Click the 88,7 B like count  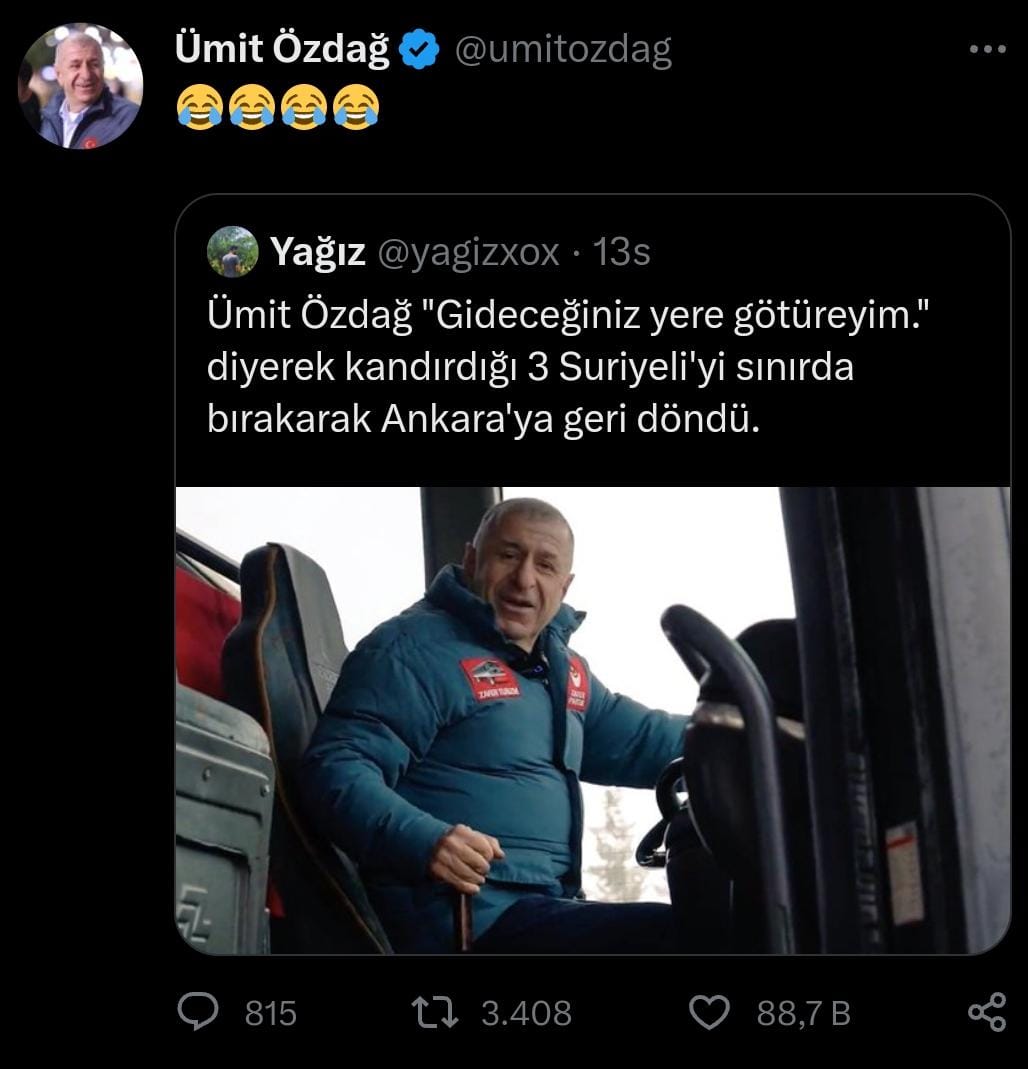pos(803,1013)
